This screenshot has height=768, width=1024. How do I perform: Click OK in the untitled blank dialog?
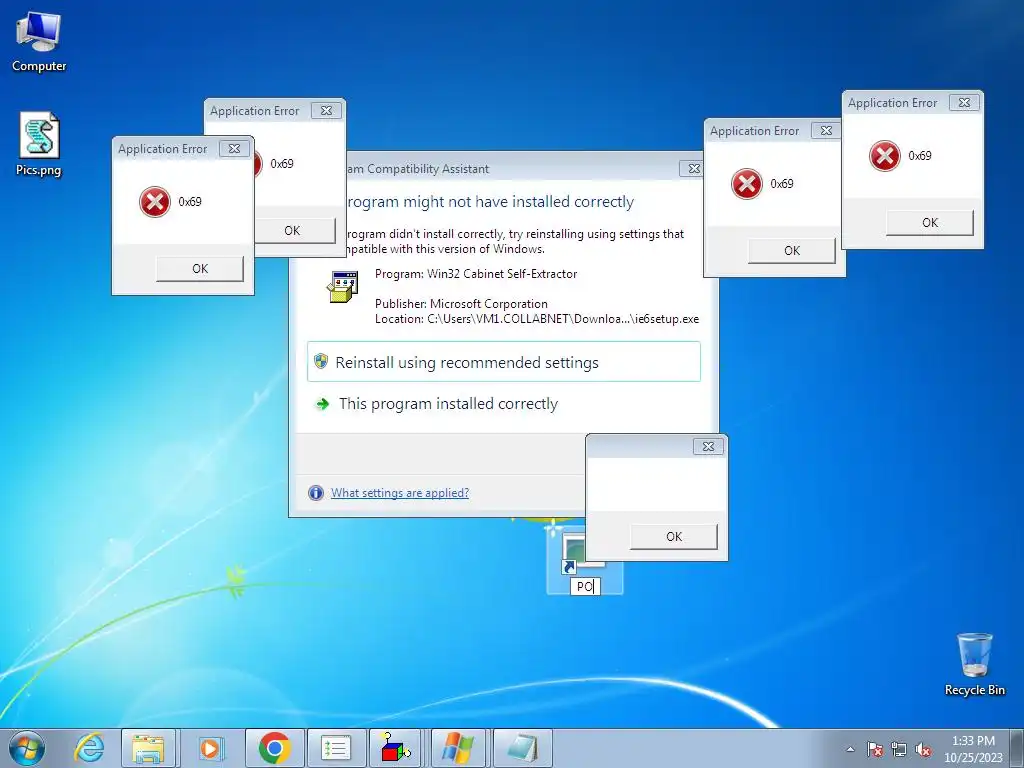point(674,536)
